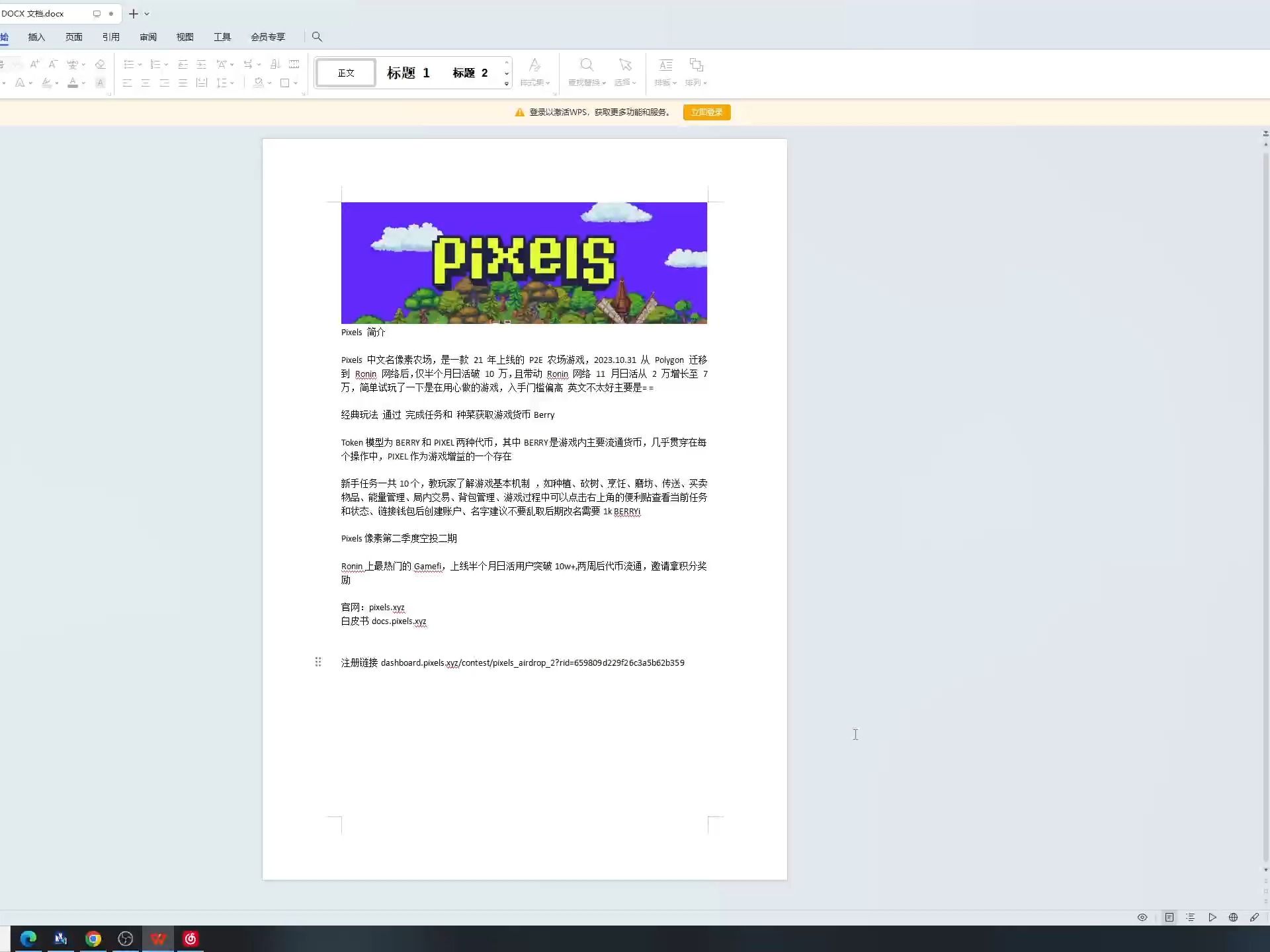Open highlight color dropdown arrow
The width and height of the screenshot is (1270, 952).
(57, 83)
